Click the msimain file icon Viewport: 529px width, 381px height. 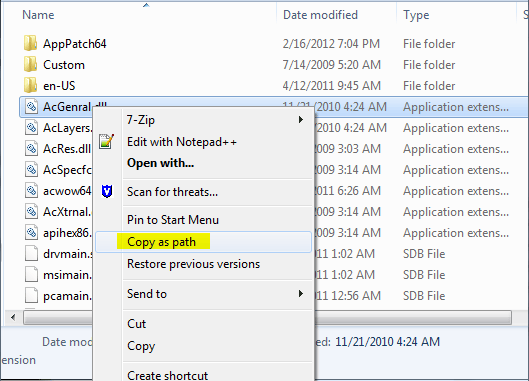tap(31, 274)
